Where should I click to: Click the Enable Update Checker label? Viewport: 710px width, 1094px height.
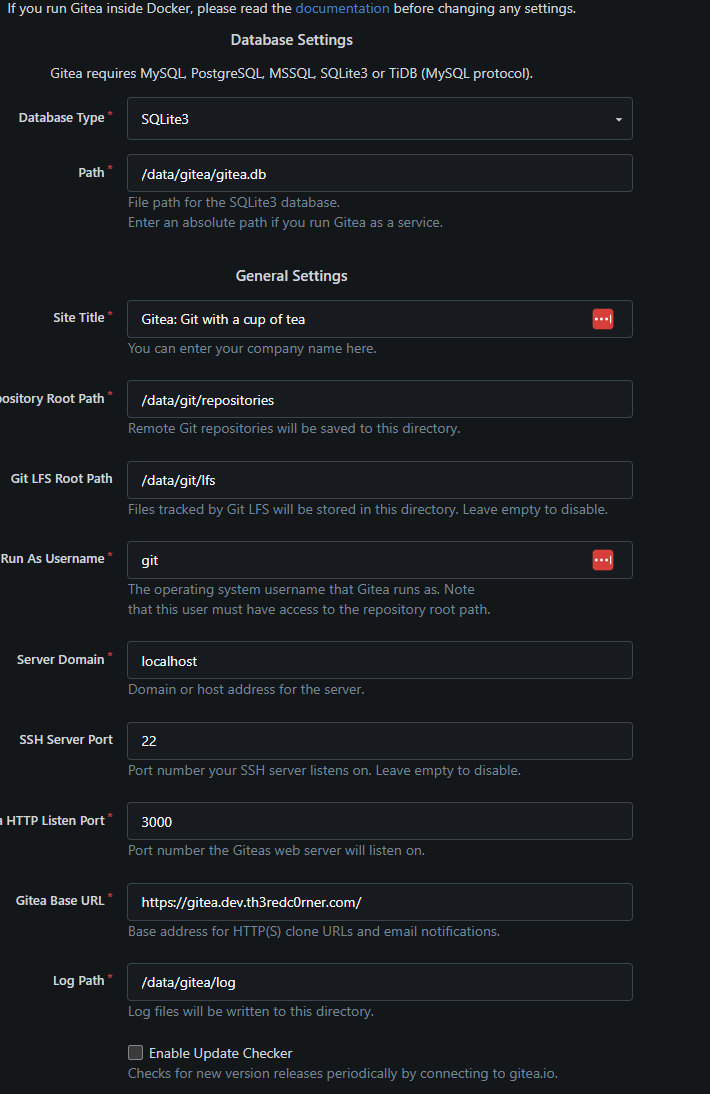[x=220, y=1053]
